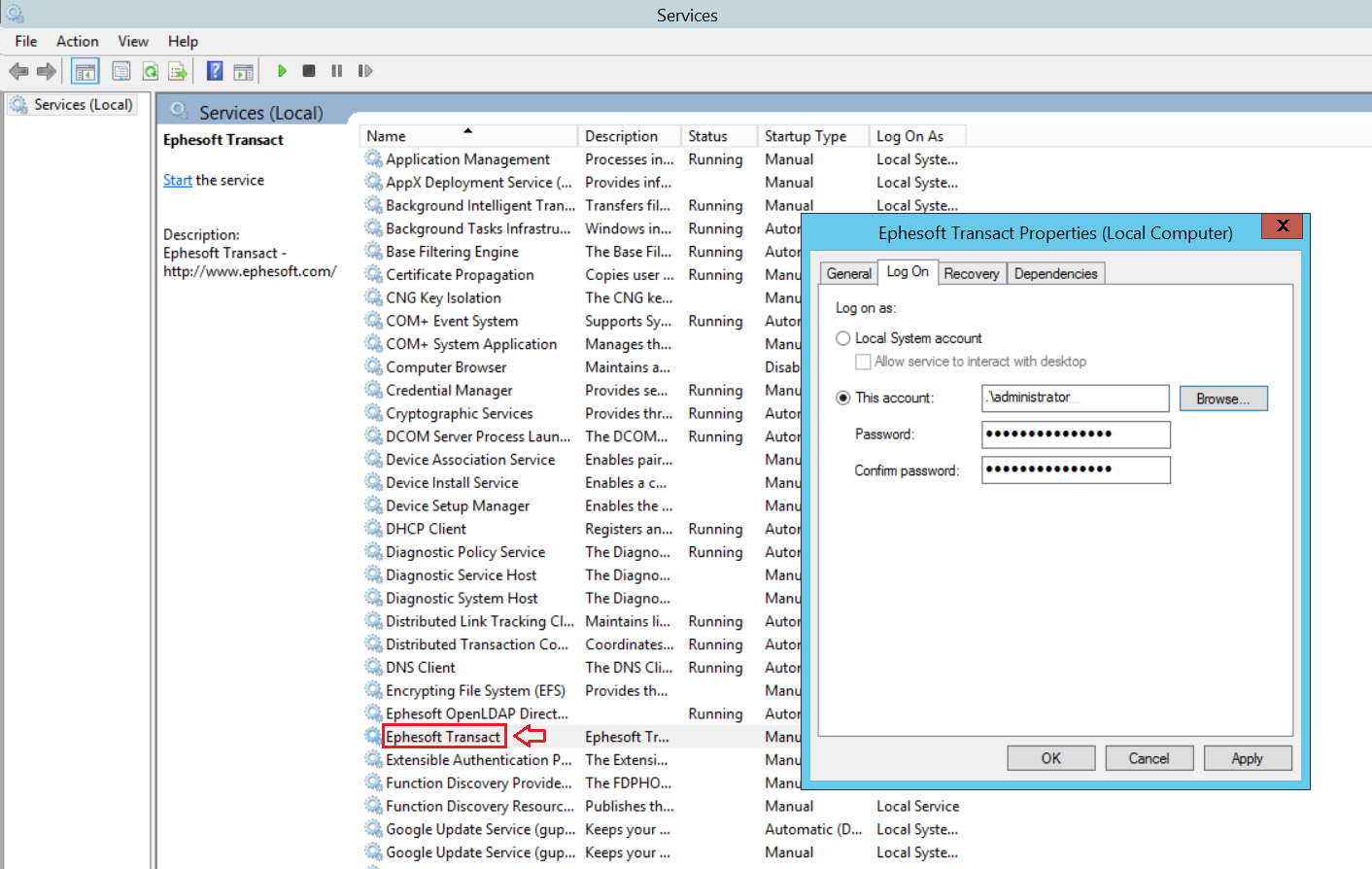Select the Extensible Authentication P... service
This screenshot has width=1372, height=869.
(x=479, y=759)
